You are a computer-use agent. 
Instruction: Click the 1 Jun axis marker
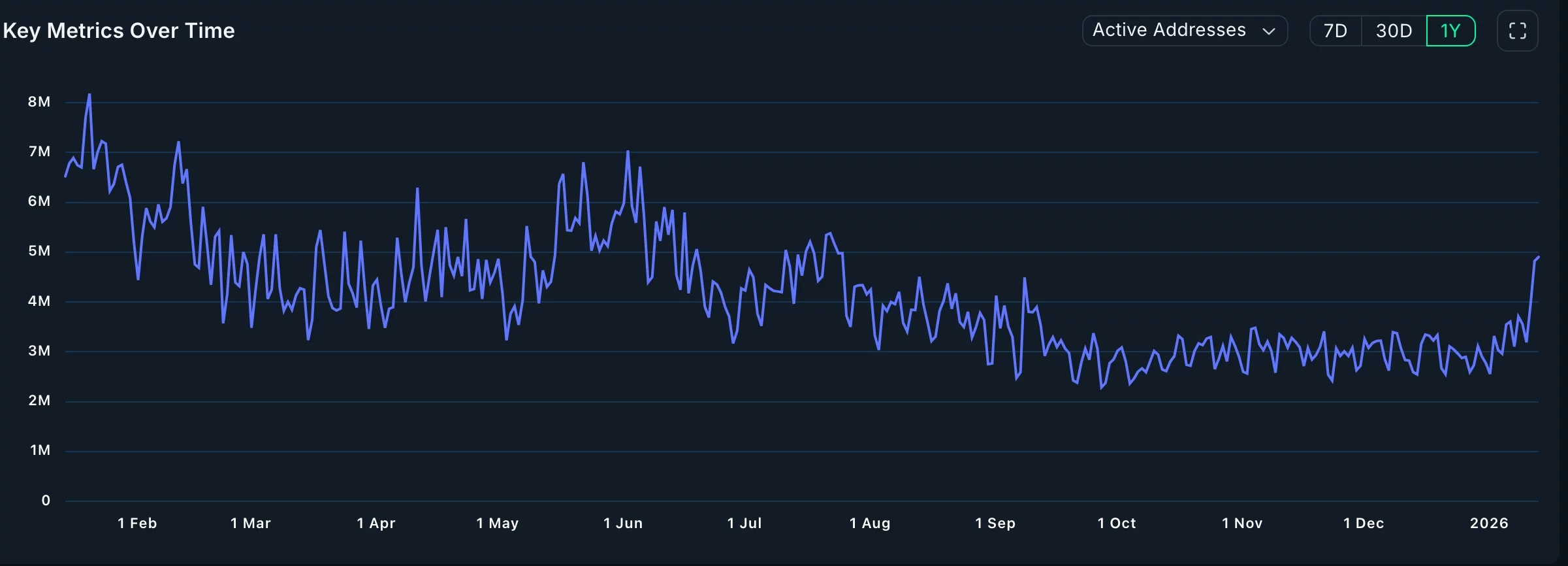point(623,523)
